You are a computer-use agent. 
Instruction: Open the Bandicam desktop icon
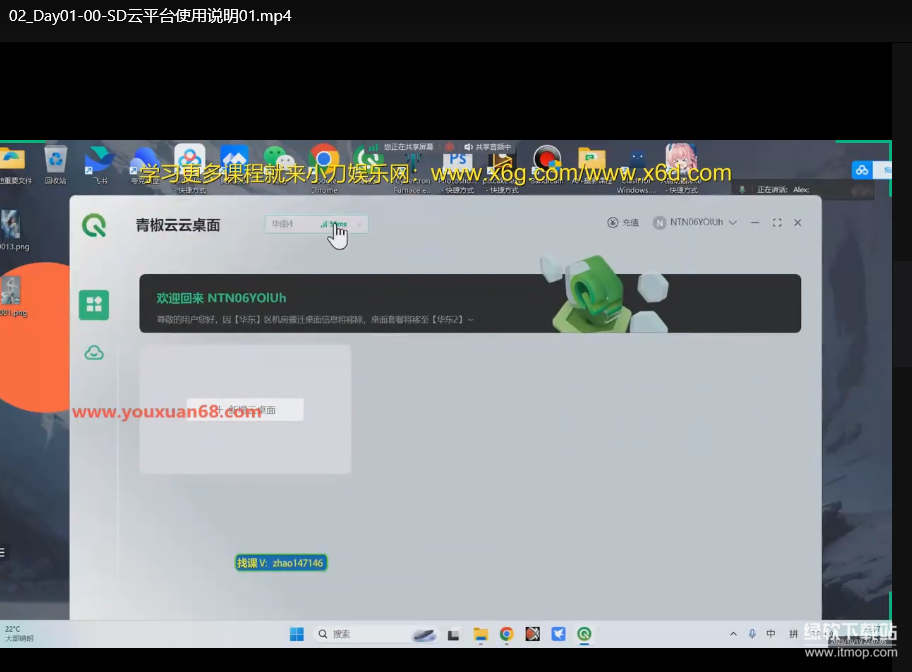[x=547, y=165]
